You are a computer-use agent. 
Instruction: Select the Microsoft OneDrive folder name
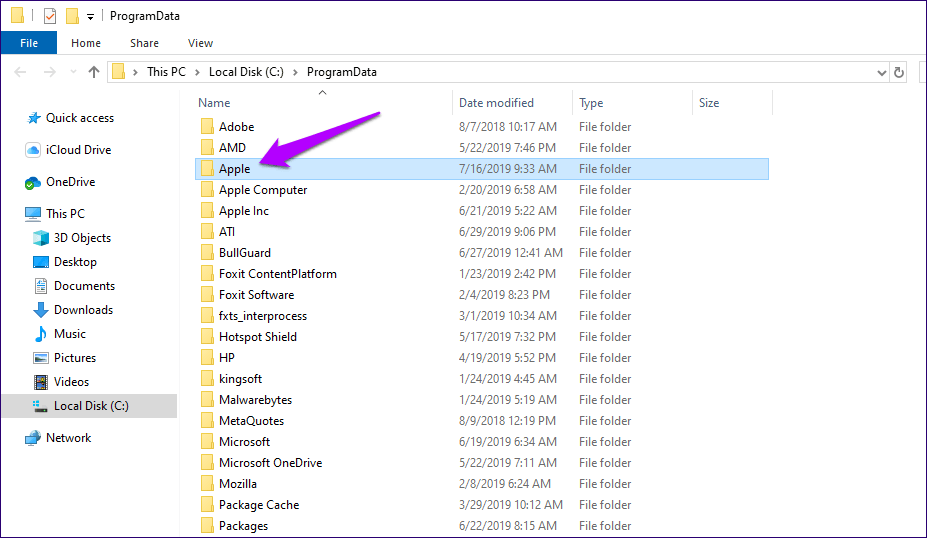[270, 463]
